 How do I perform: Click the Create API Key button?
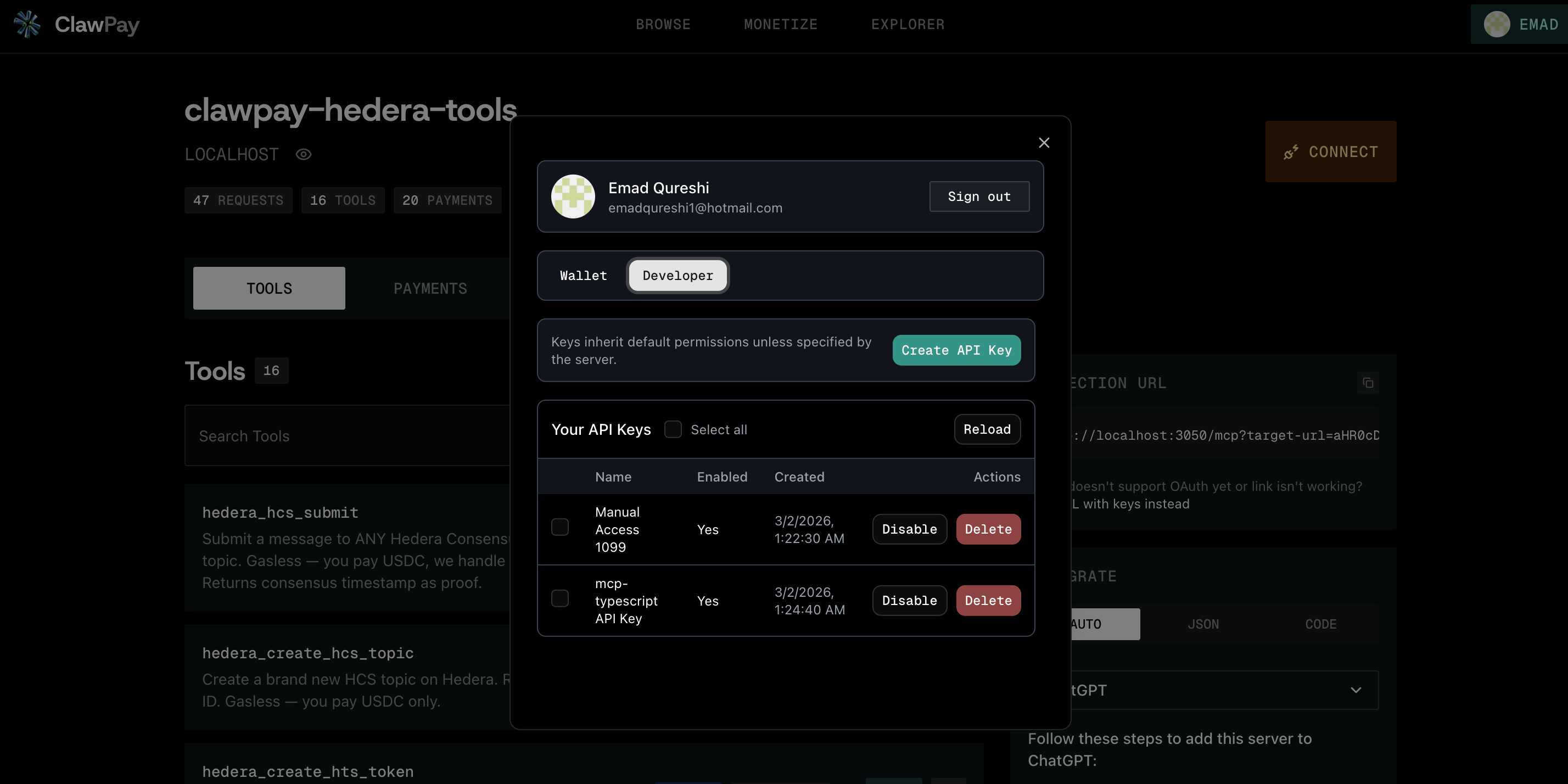[956, 350]
